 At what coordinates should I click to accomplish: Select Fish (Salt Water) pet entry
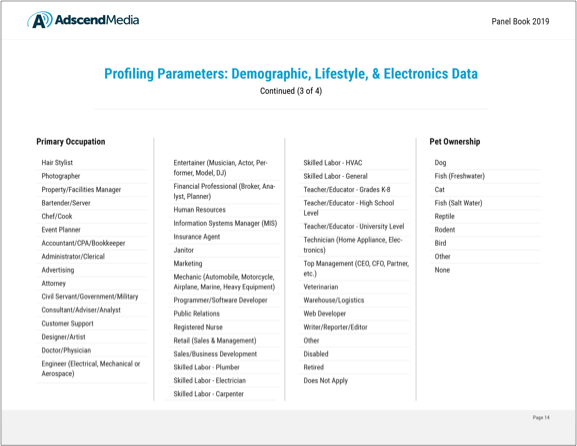coord(458,203)
